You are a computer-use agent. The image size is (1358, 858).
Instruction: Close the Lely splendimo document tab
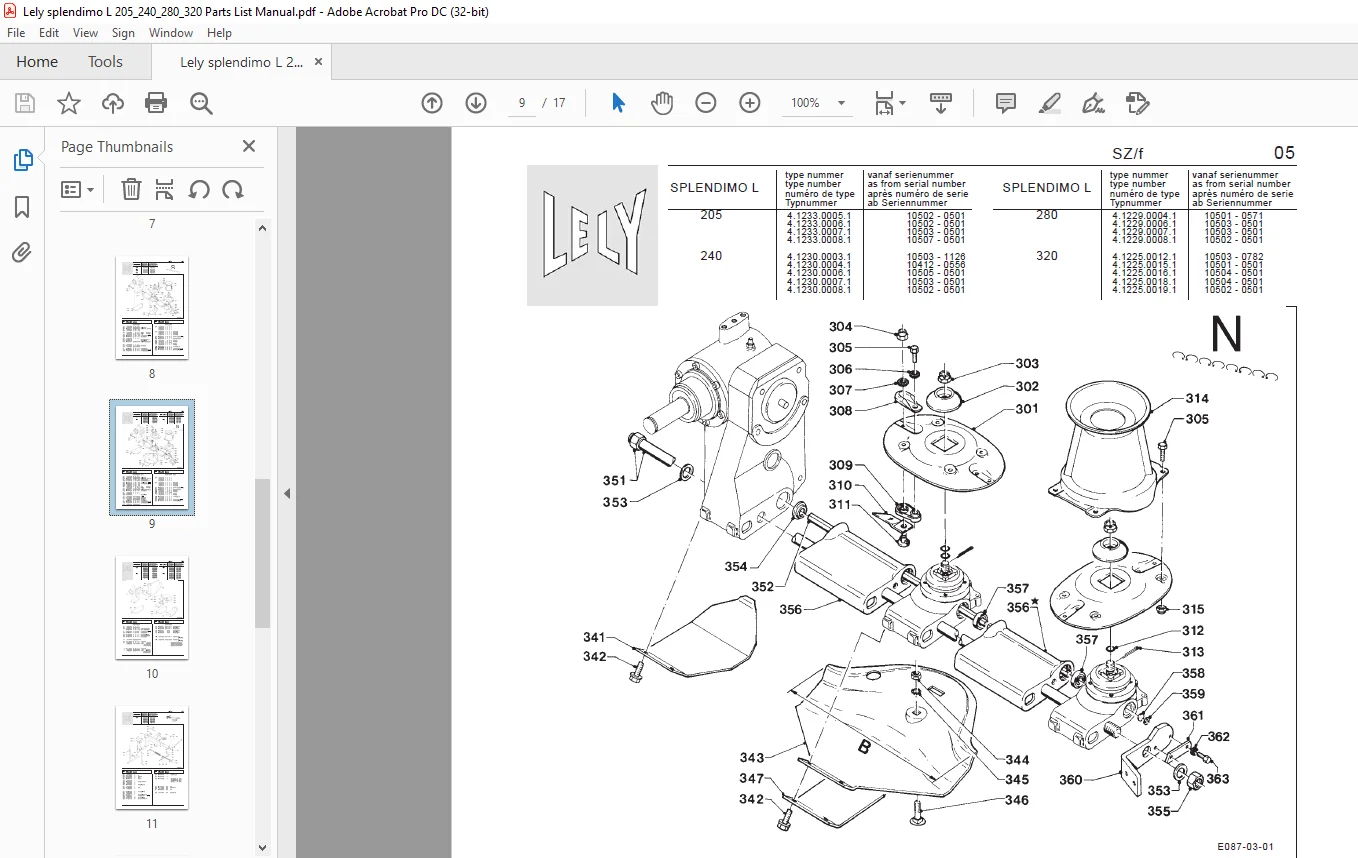click(x=319, y=62)
